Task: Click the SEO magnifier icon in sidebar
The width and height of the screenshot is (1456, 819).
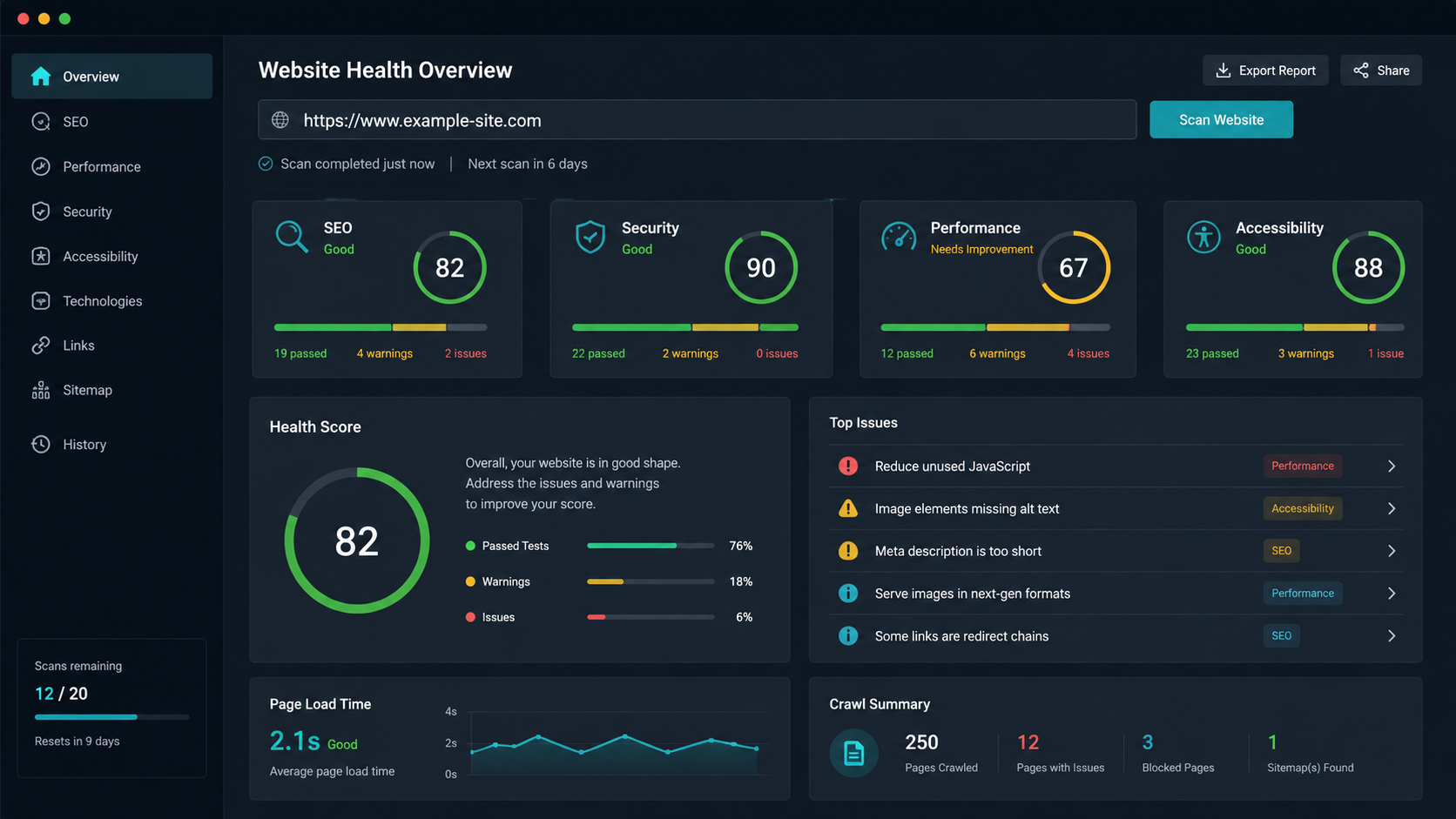Action: 41,122
